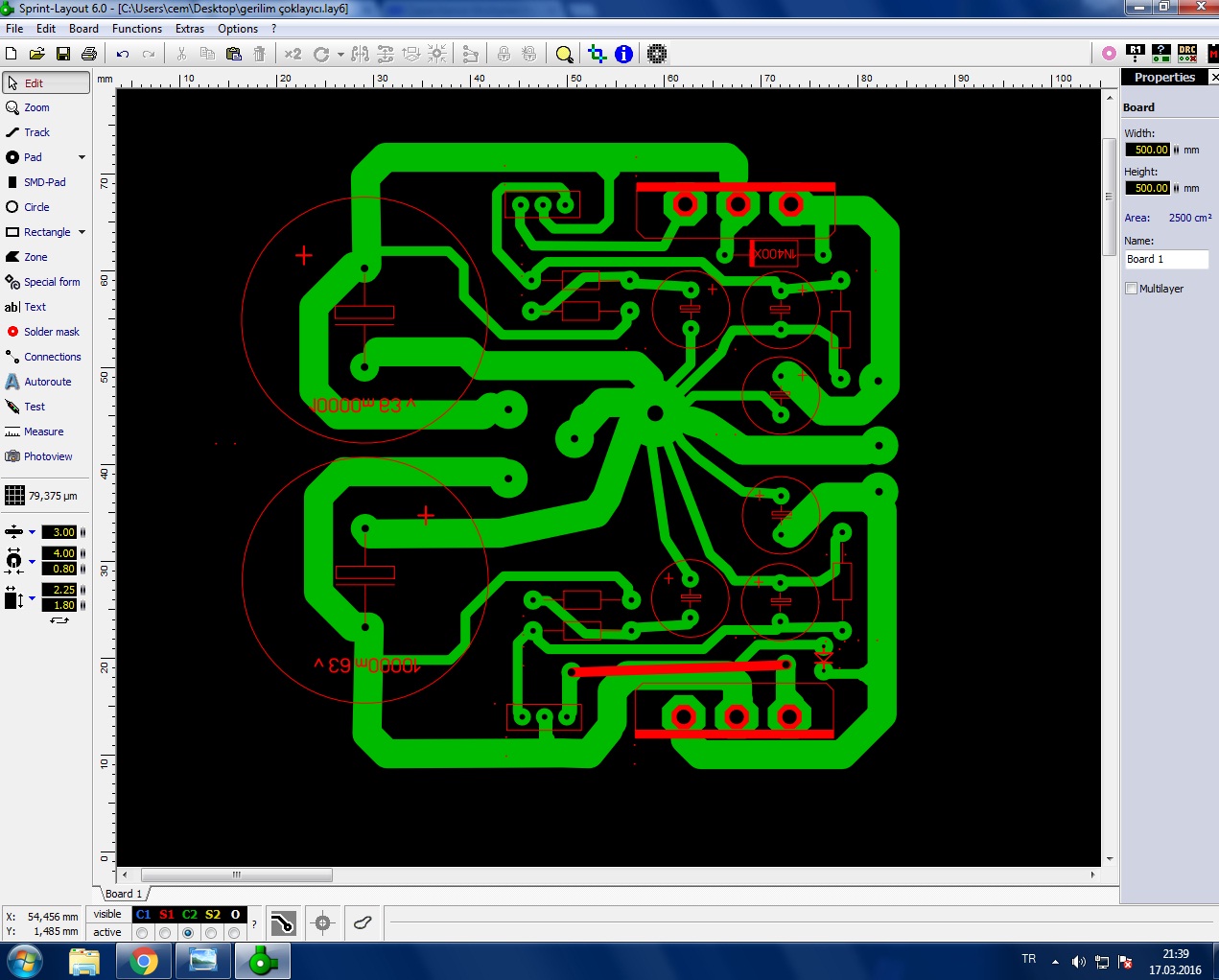1219x980 pixels.
Task: Activate the Autoroute tool
Action: [47, 382]
